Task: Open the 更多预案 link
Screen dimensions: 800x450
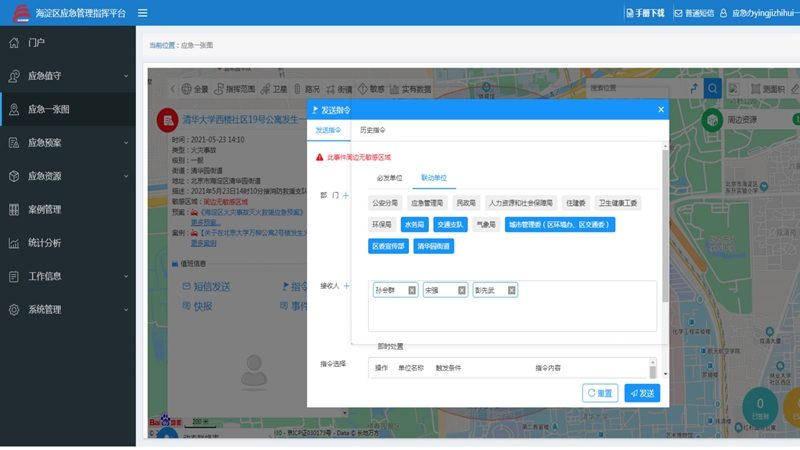Action: [x=205, y=222]
